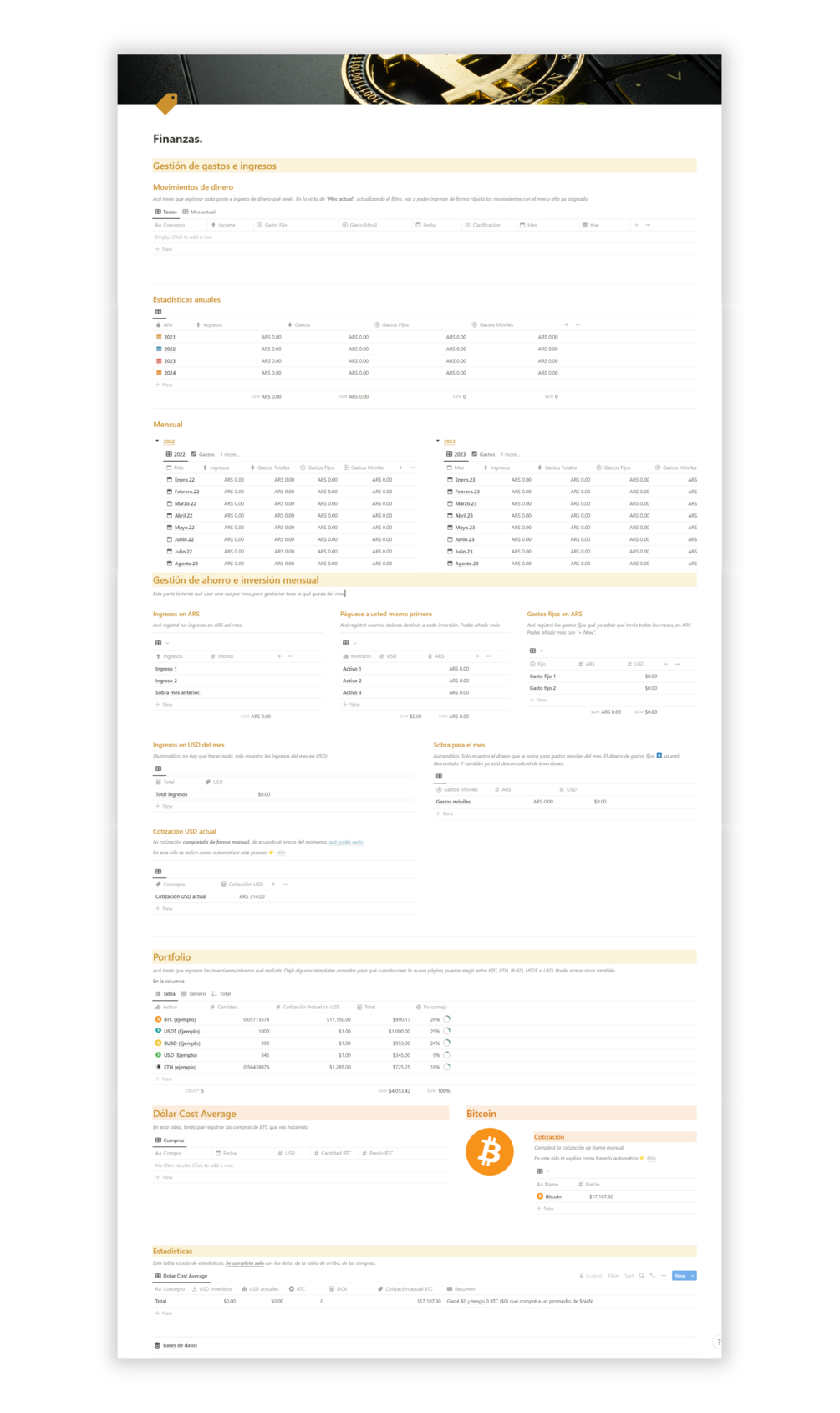Switch Portfolio to the Total view
The image size is (840, 1413).
(x=221, y=993)
